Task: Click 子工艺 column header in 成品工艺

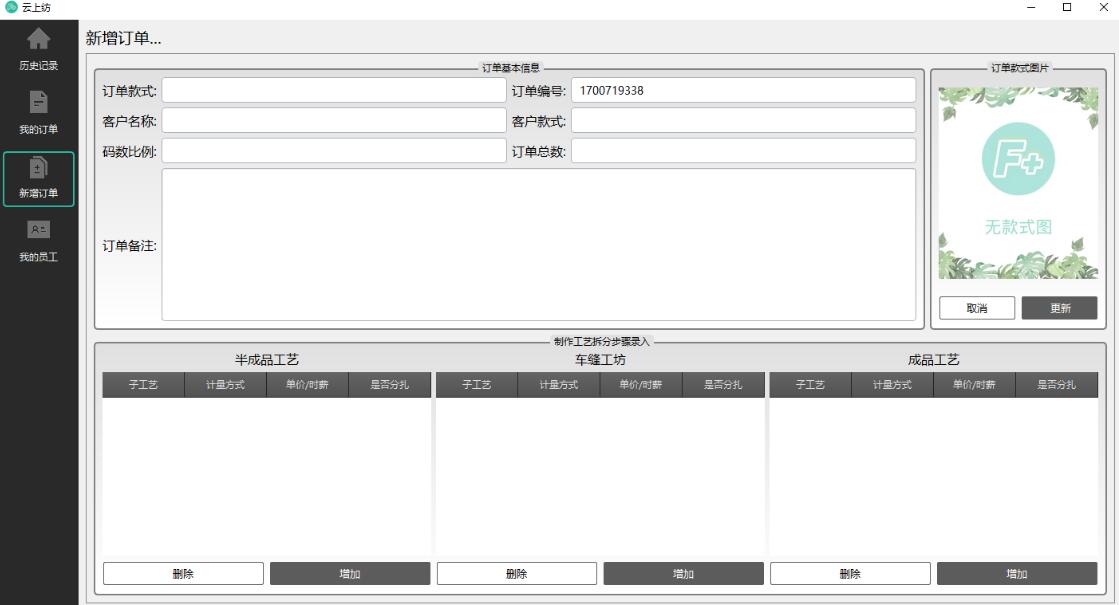Action: click(x=810, y=385)
